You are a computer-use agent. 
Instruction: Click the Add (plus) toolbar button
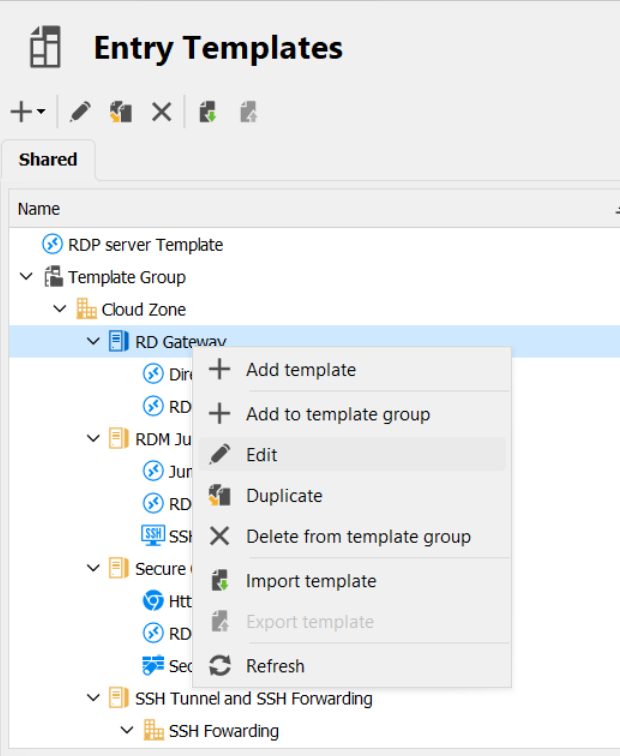22,112
